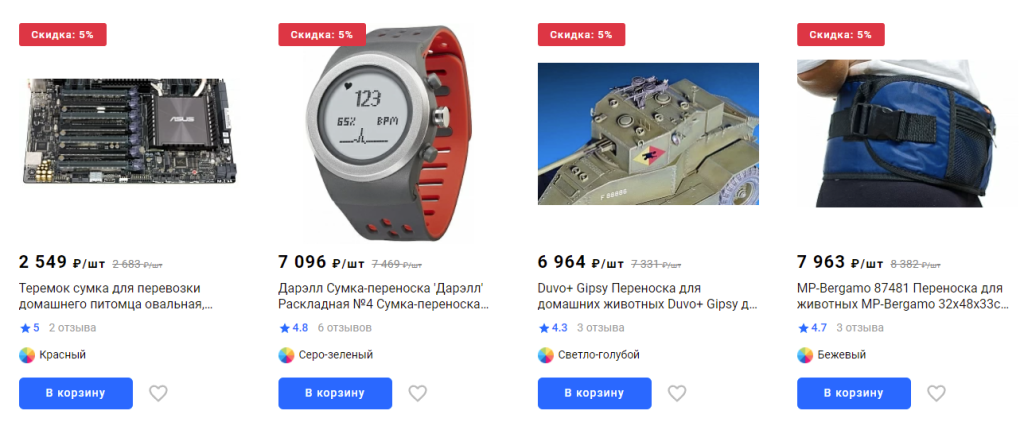The width and height of the screenshot is (1024, 430).
Task: Add the 2 549 ₽ product в корзину
Action: [x=76, y=393]
